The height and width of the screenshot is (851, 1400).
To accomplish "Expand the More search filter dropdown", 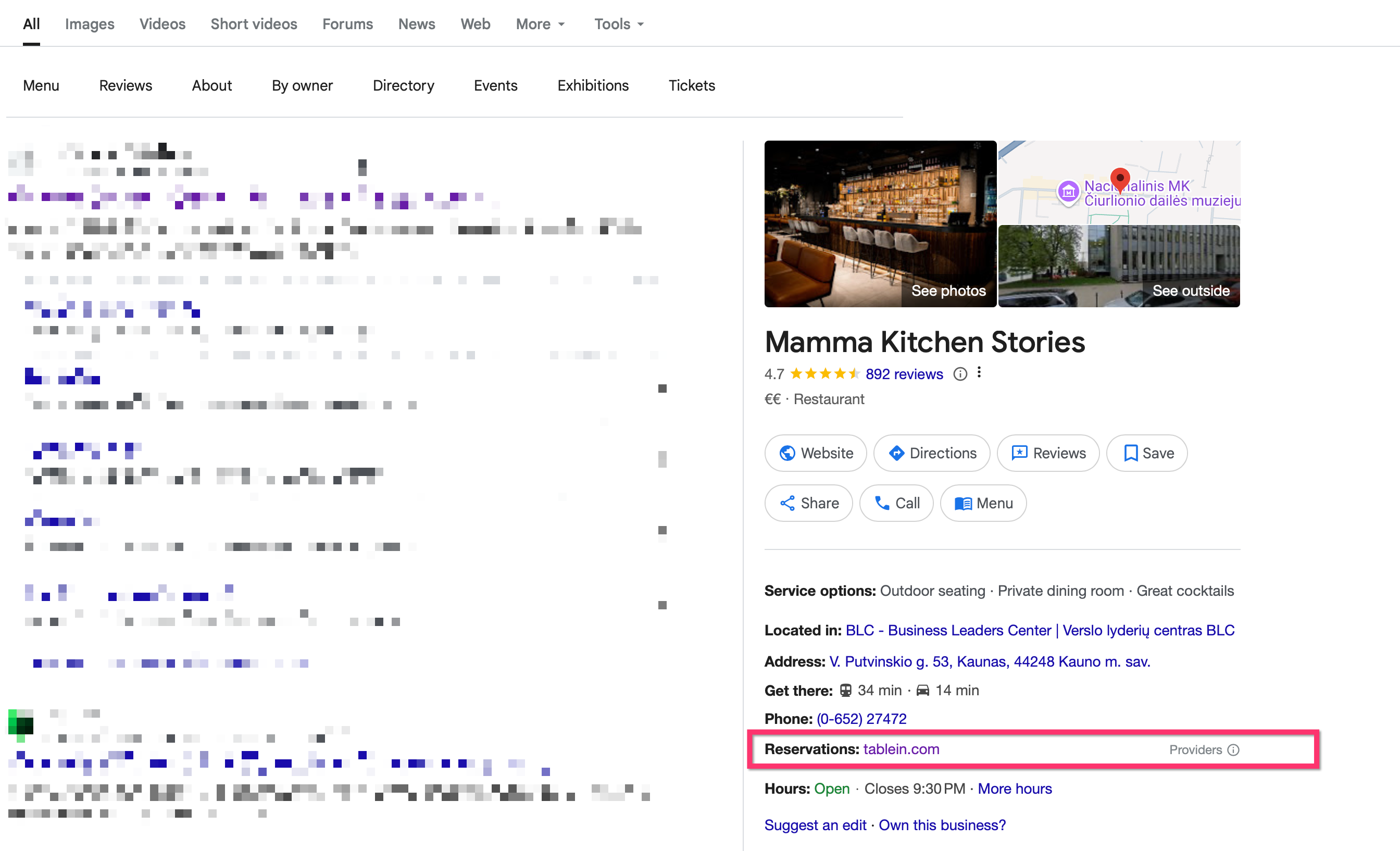I will coord(540,24).
